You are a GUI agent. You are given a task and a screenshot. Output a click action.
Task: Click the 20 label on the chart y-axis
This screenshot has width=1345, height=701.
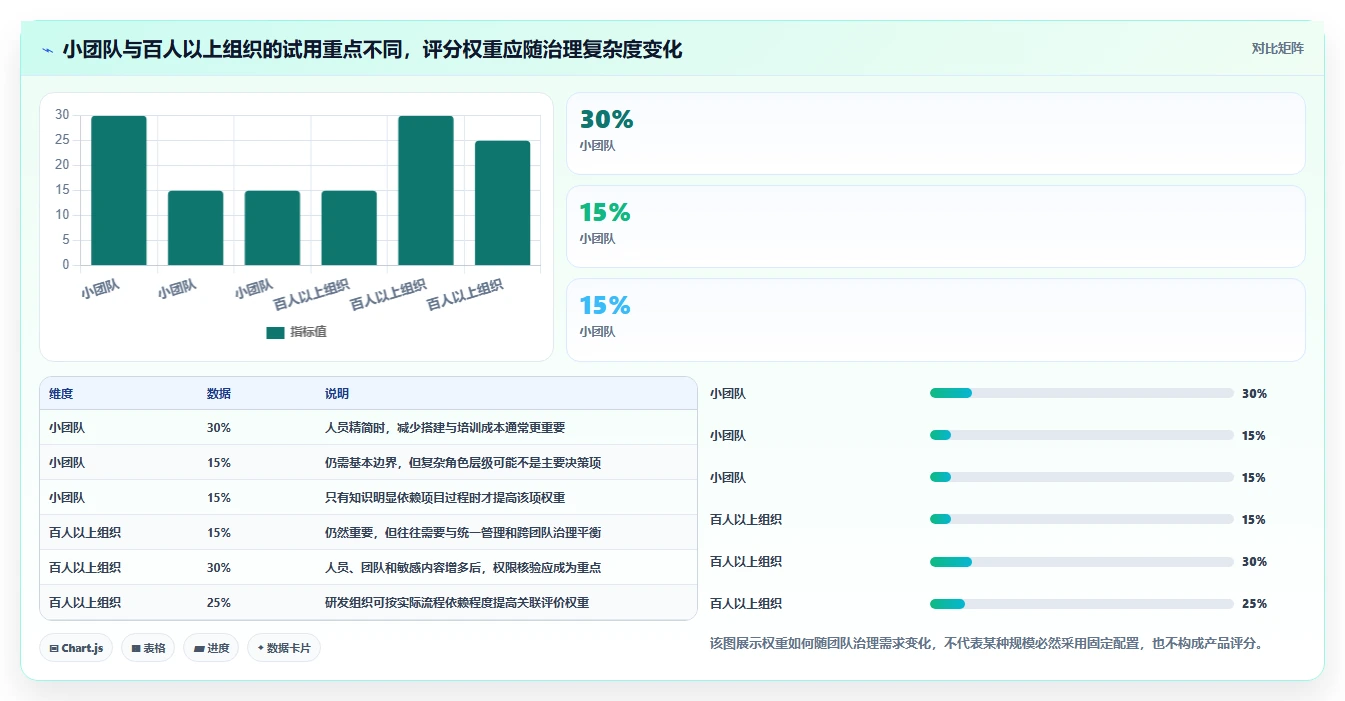point(62,165)
